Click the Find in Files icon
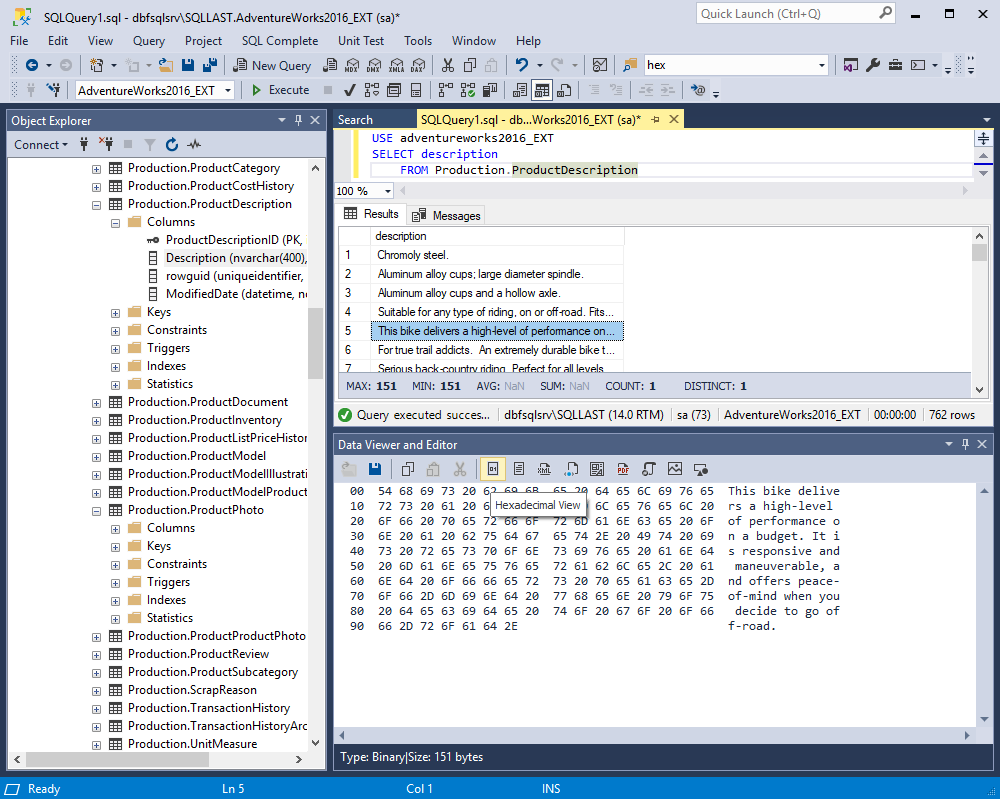The image size is (1000, 799). (x=630, y=65)
